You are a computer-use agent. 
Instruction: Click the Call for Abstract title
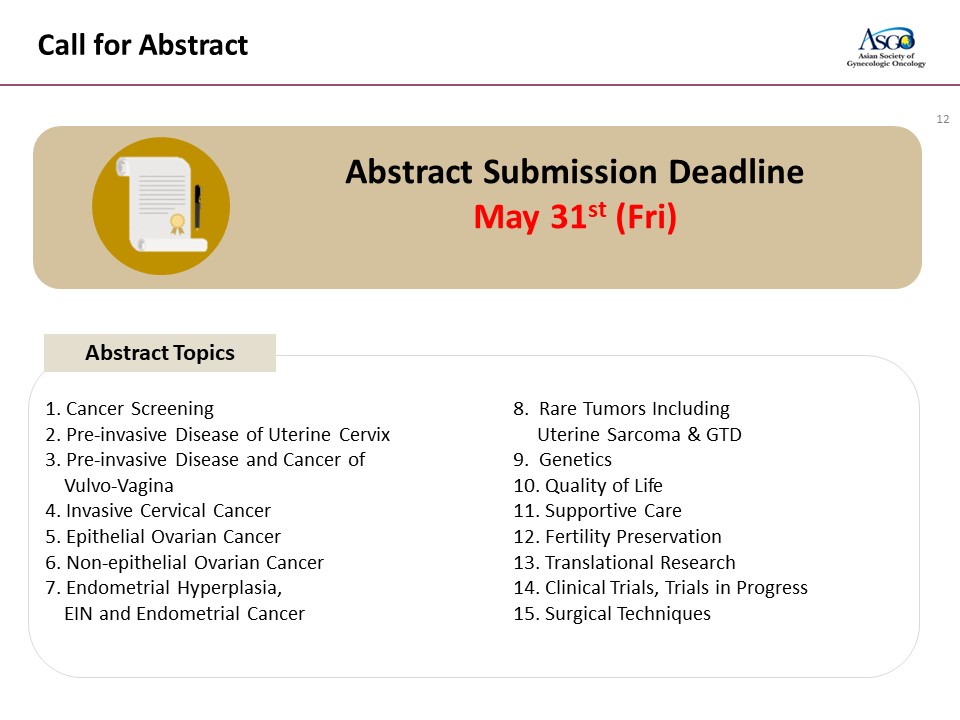click(x=143, y=45)
